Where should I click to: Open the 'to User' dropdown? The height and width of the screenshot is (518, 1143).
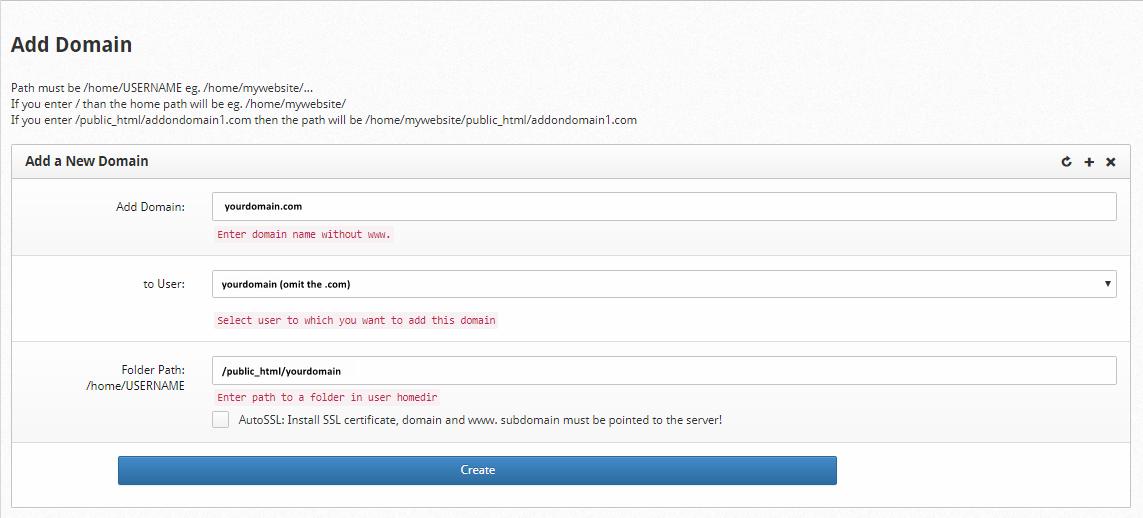pyautogui.click(x=664, y=284)
